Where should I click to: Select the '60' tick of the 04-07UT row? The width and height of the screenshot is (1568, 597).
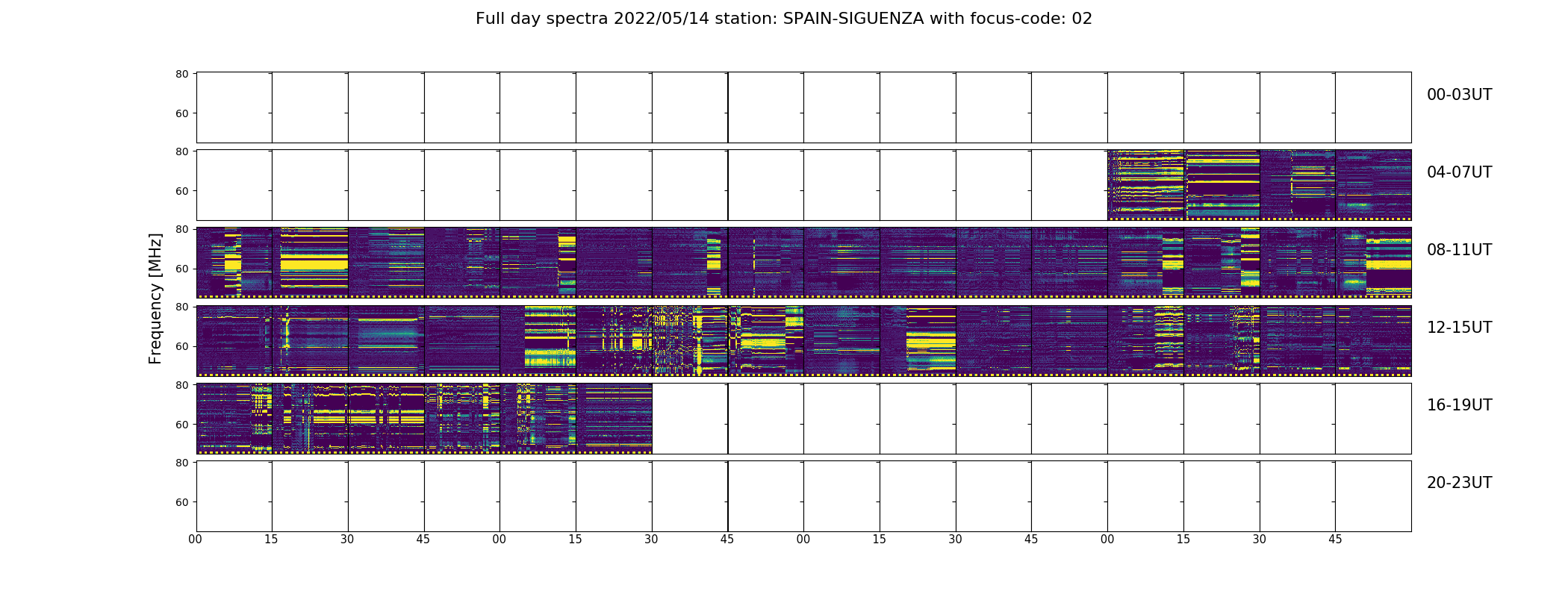[x=181, y=191]
